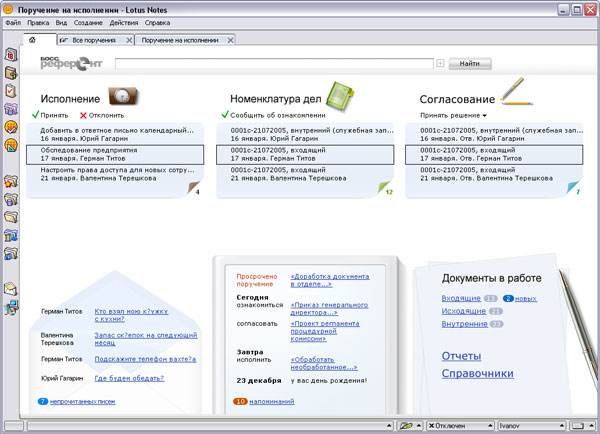600x434 pixels.
Task: Open the Справочники link
Action: [x=477, y=374]
